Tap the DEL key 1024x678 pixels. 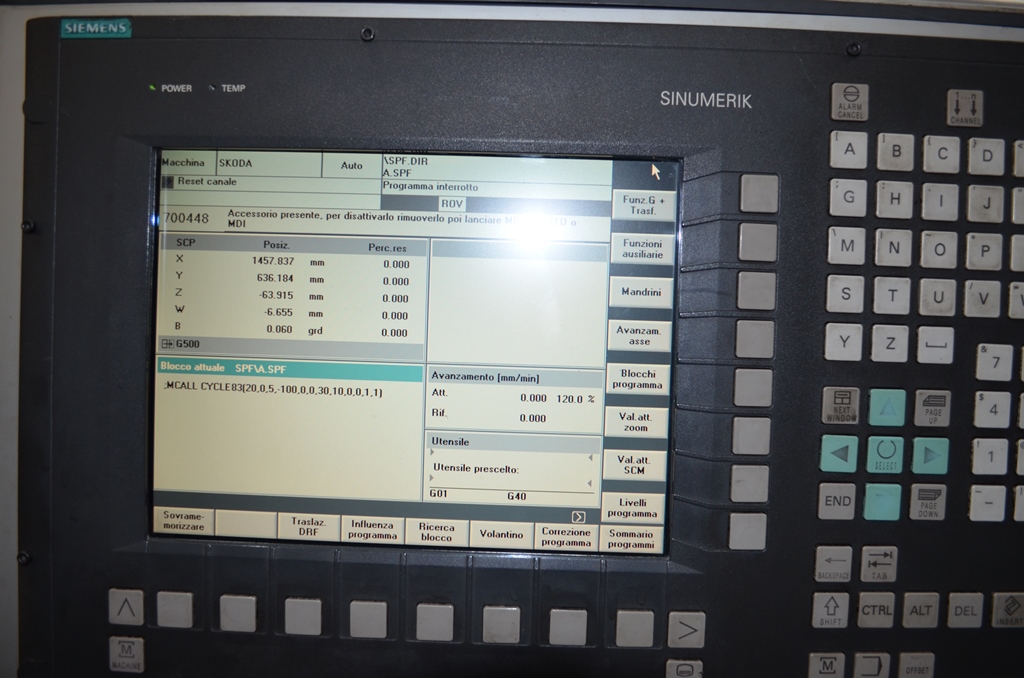click(965, 611)
